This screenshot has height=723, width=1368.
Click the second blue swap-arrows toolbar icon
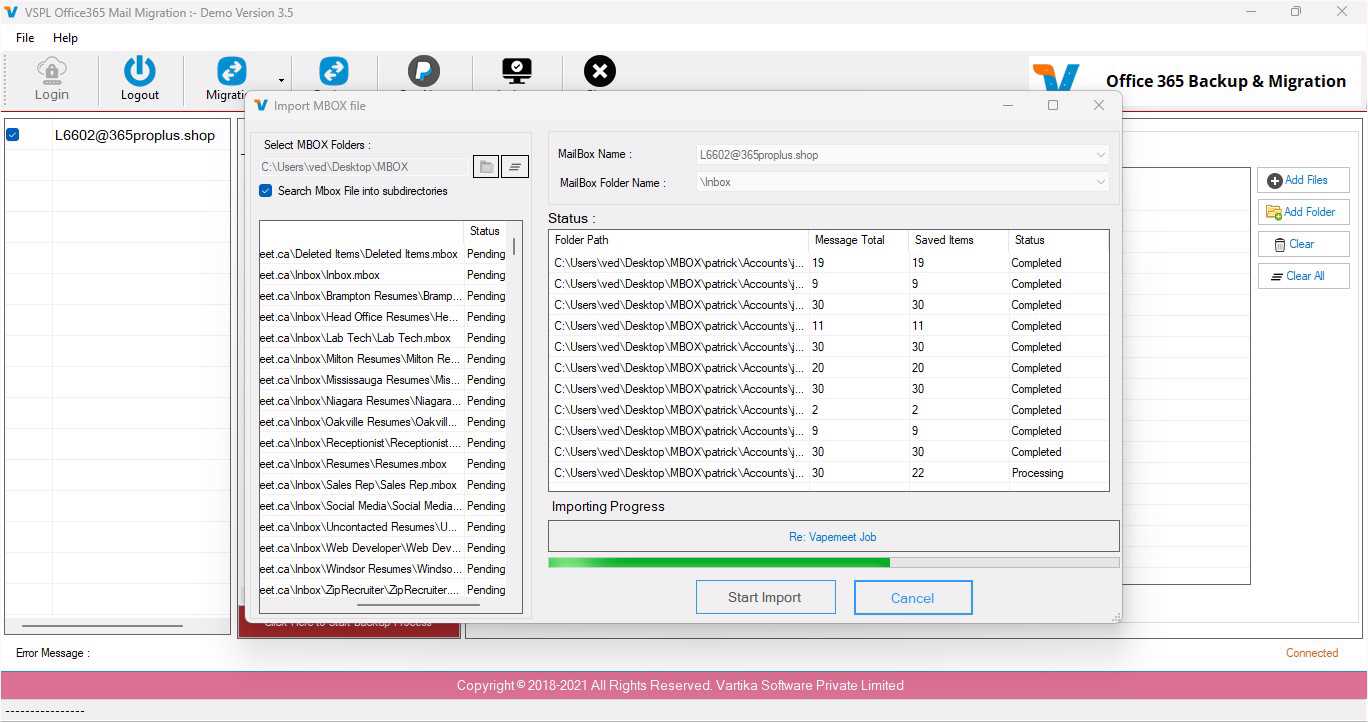click(x=333, y=71)
